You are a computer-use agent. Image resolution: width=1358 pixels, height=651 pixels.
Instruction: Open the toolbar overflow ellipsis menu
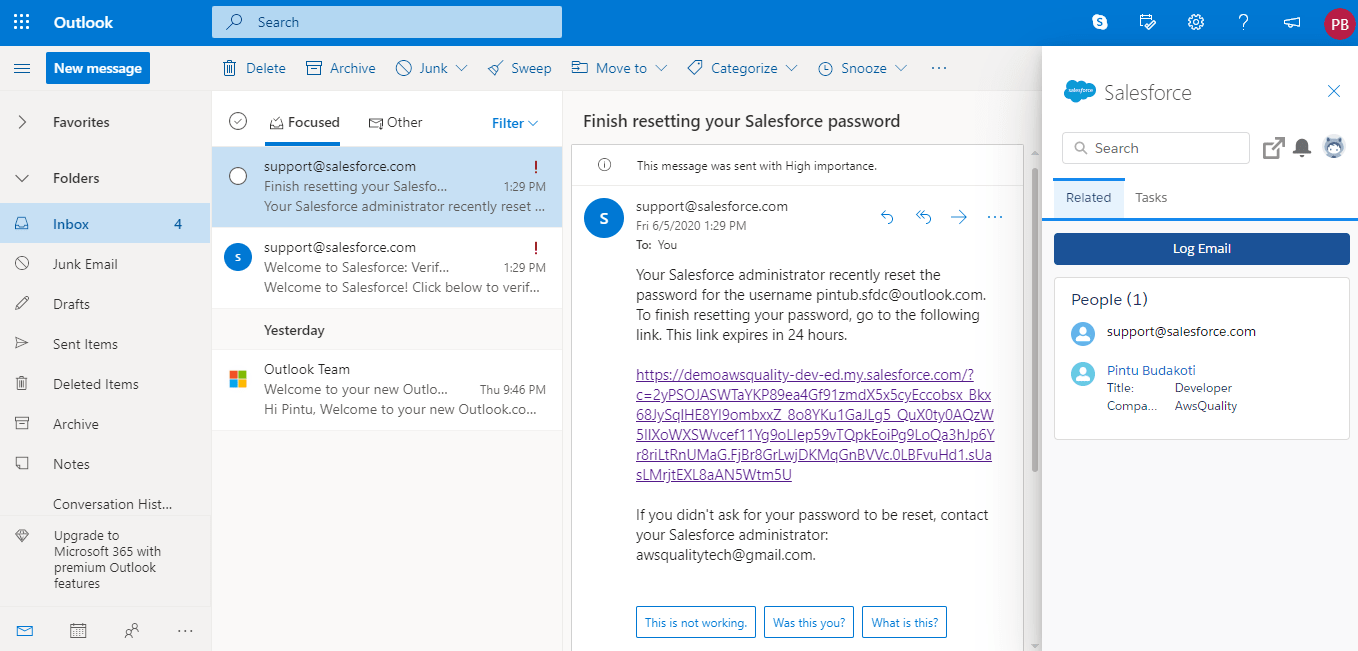[938, 68]
